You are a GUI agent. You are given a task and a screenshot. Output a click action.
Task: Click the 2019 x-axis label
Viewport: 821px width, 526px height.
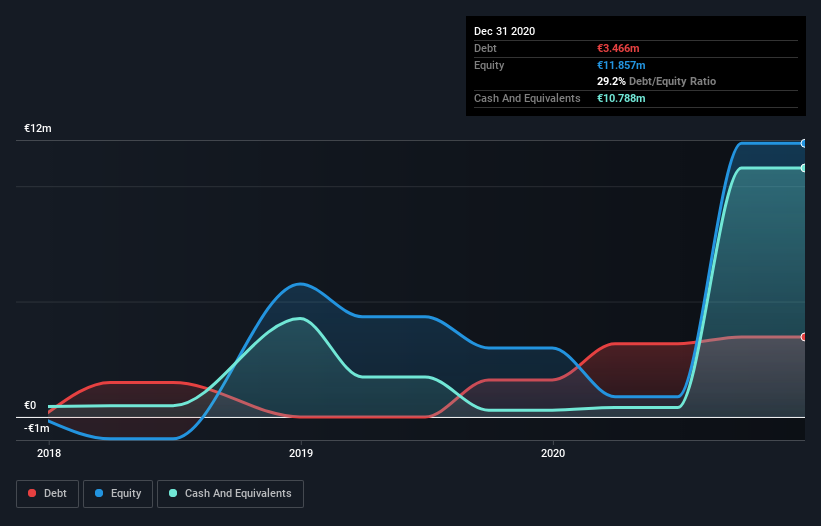[x=301, y=453]
